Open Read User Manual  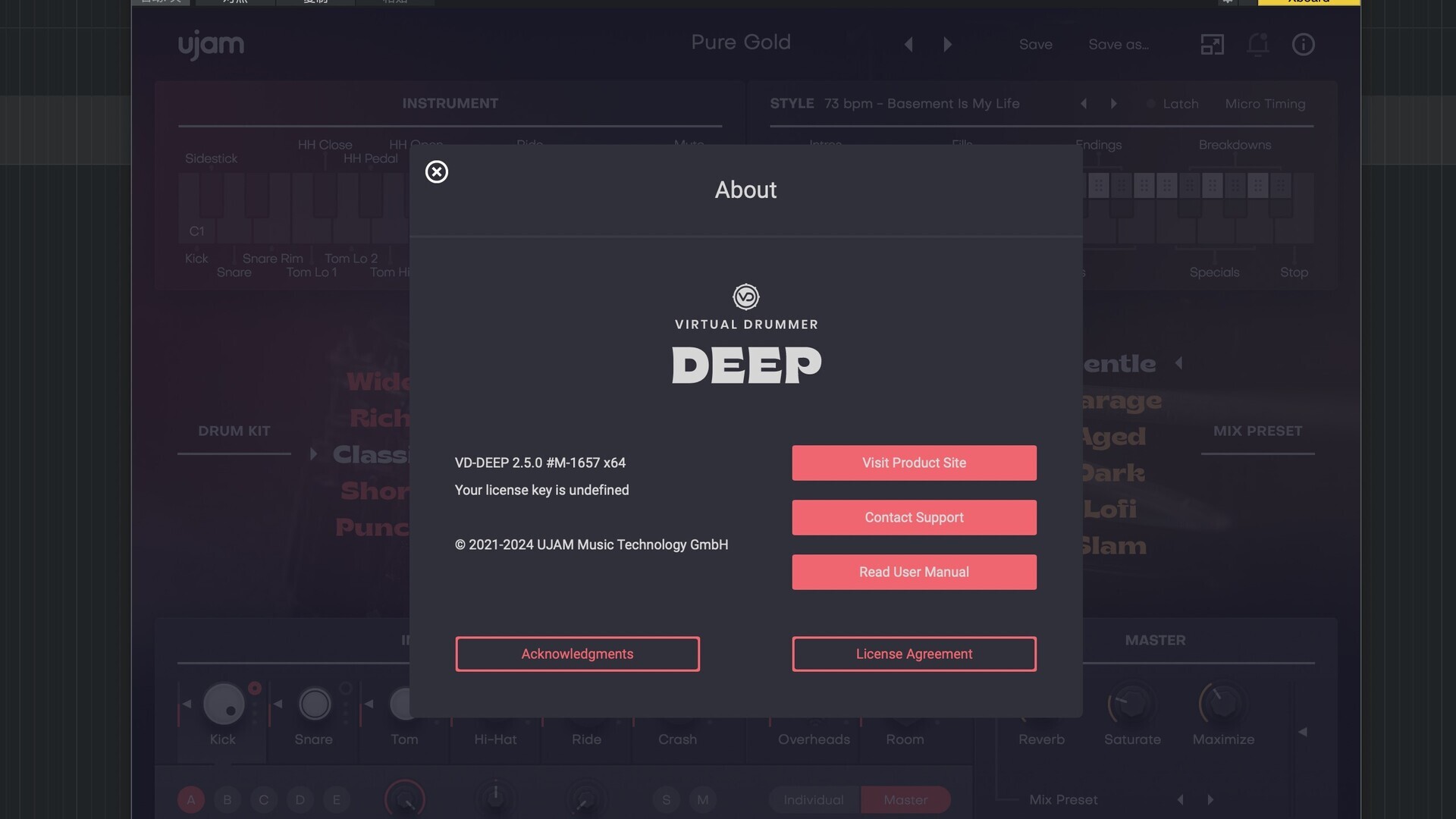[x=914, y=572]
